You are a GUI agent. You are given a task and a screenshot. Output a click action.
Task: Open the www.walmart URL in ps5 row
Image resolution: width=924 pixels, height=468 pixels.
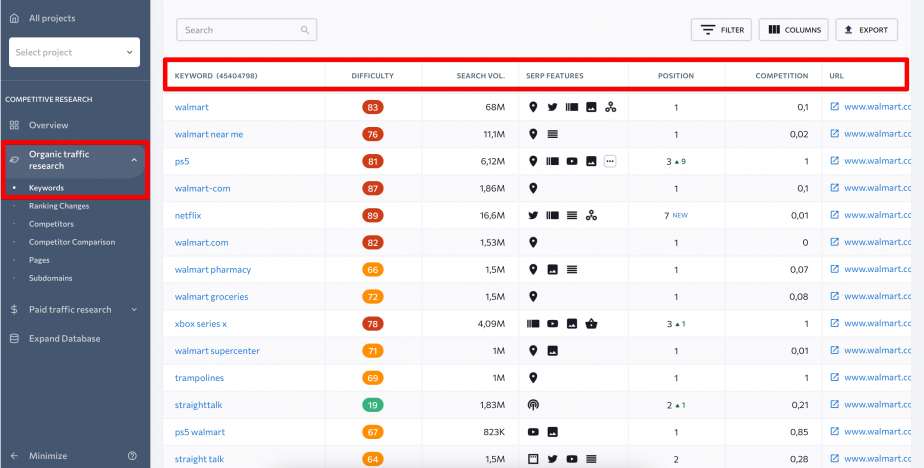click(878, 161)
